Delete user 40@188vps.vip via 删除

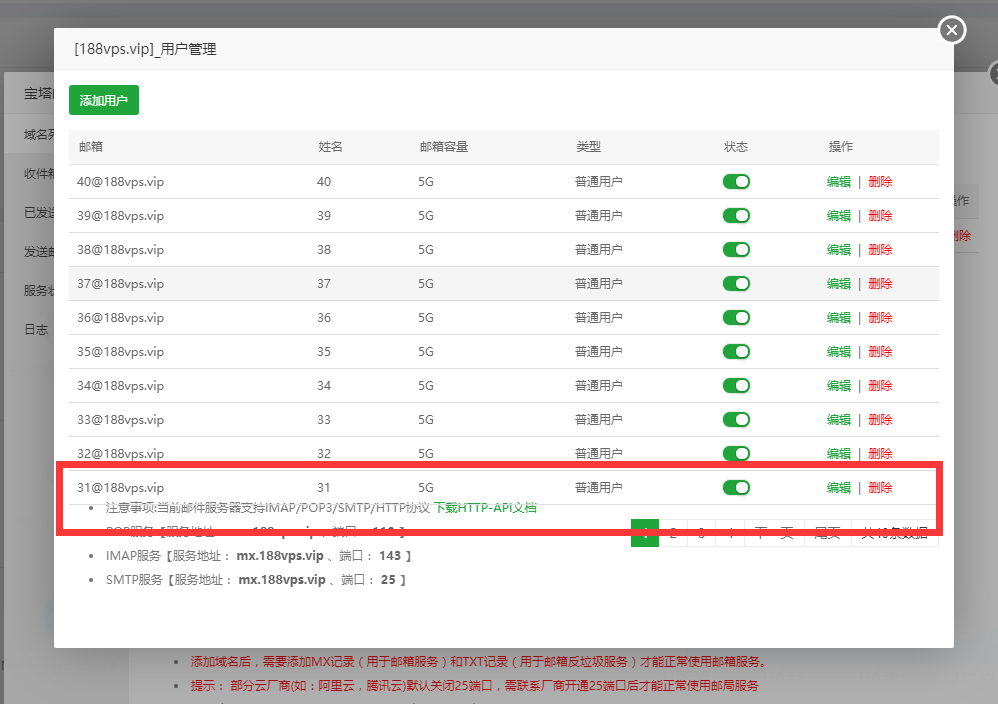(880, 181)
